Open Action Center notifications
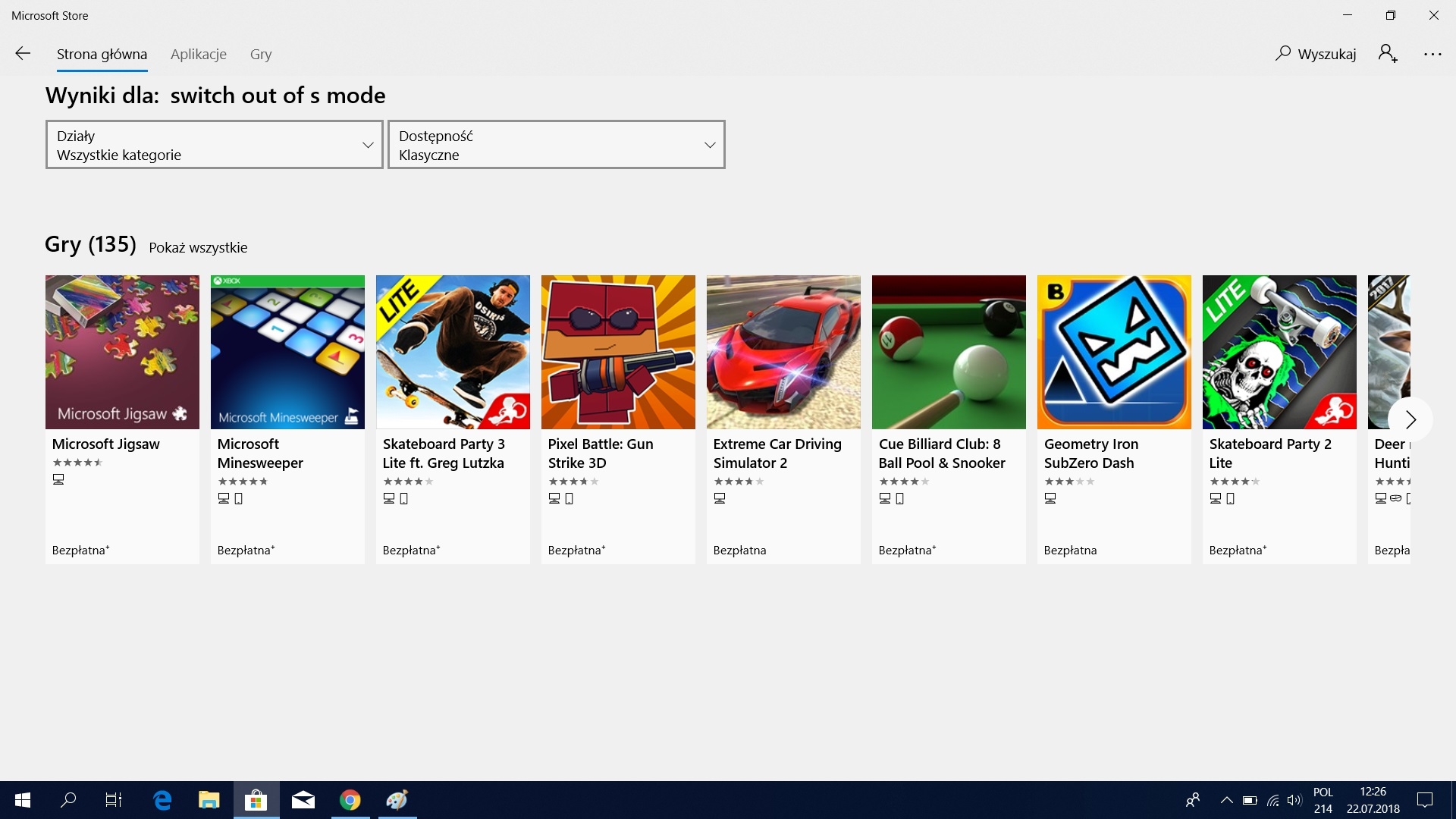Viewport: 1456px width, 819px height. tap(1425, 800)
